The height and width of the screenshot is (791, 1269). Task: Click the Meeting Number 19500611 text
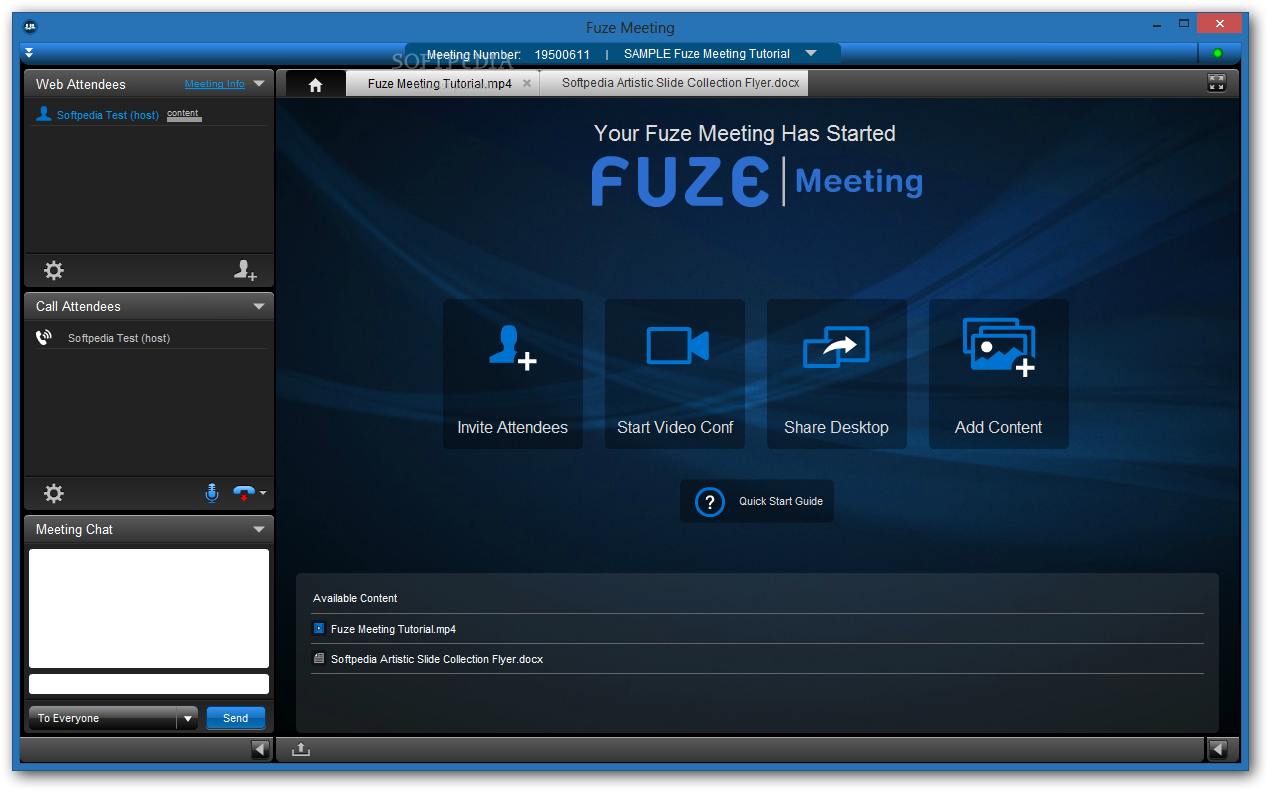(508, 54)
